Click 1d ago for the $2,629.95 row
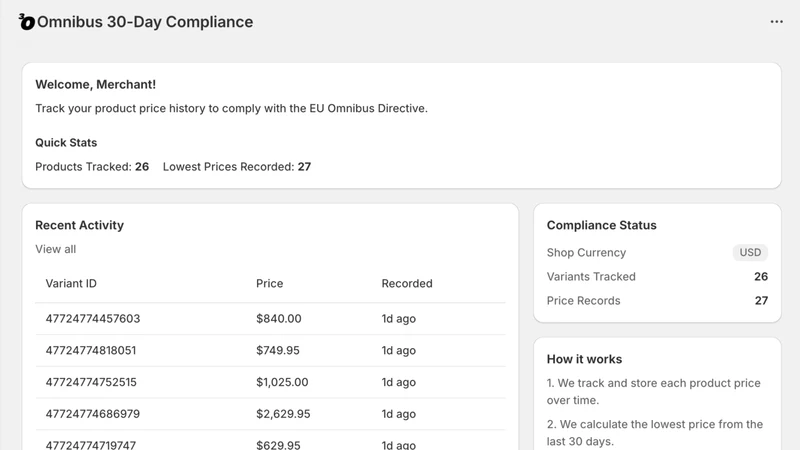 point(398,413)
